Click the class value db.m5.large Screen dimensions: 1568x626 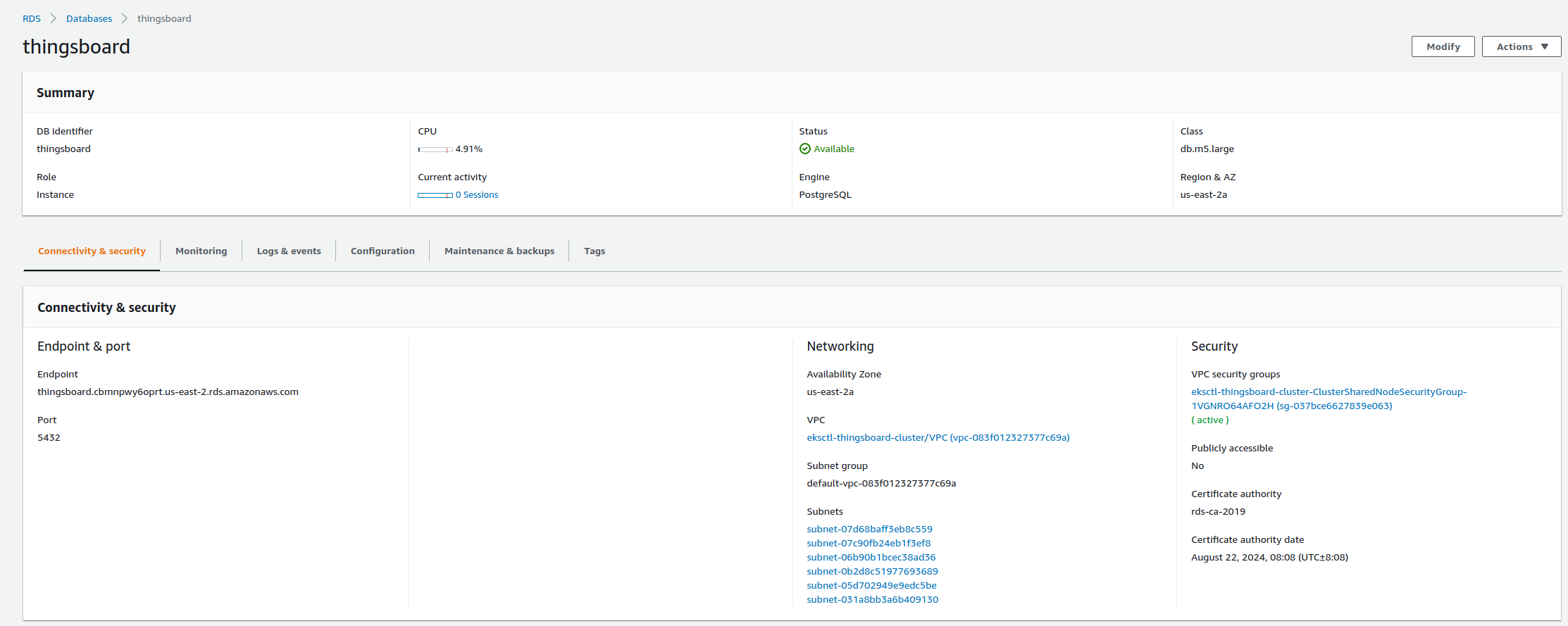pyautogui.click(x=1207, y=149)
